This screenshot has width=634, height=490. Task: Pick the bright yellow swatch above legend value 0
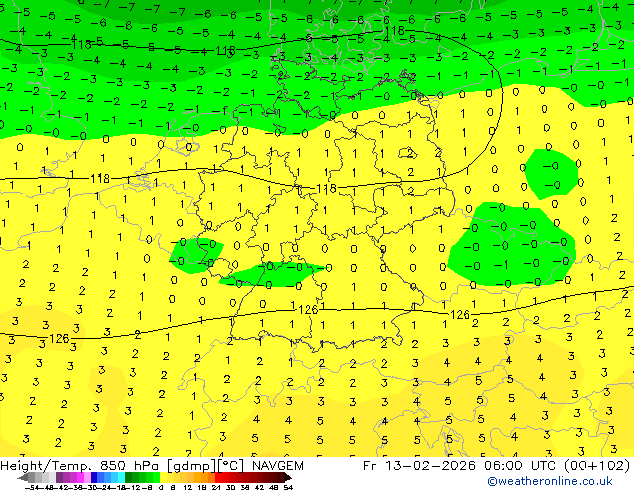coord(164,478)
